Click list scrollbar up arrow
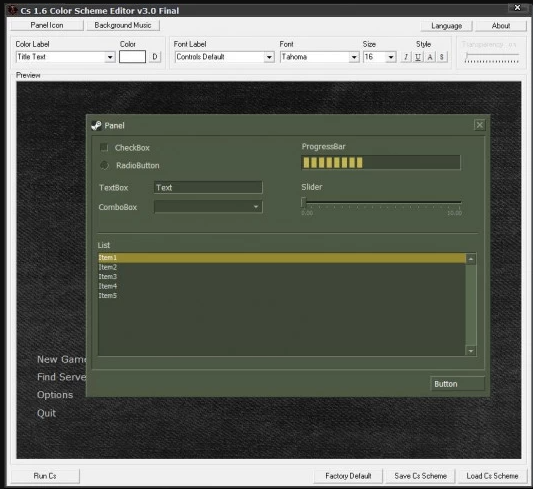 471,259
